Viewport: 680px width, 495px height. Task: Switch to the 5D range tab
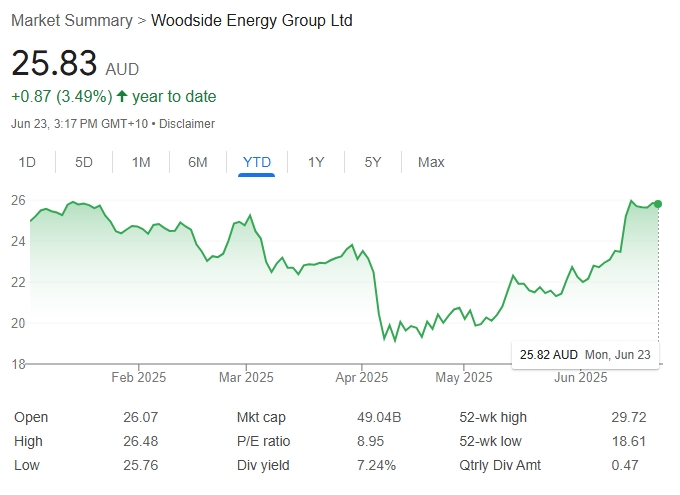tap(84, 162)
